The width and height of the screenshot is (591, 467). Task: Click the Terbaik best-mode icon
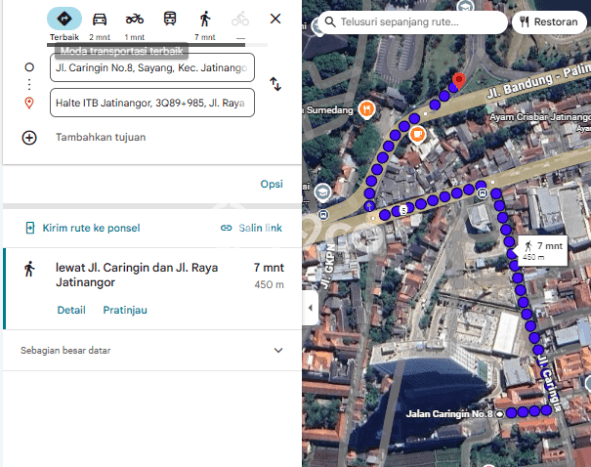[x=64, y=18]
